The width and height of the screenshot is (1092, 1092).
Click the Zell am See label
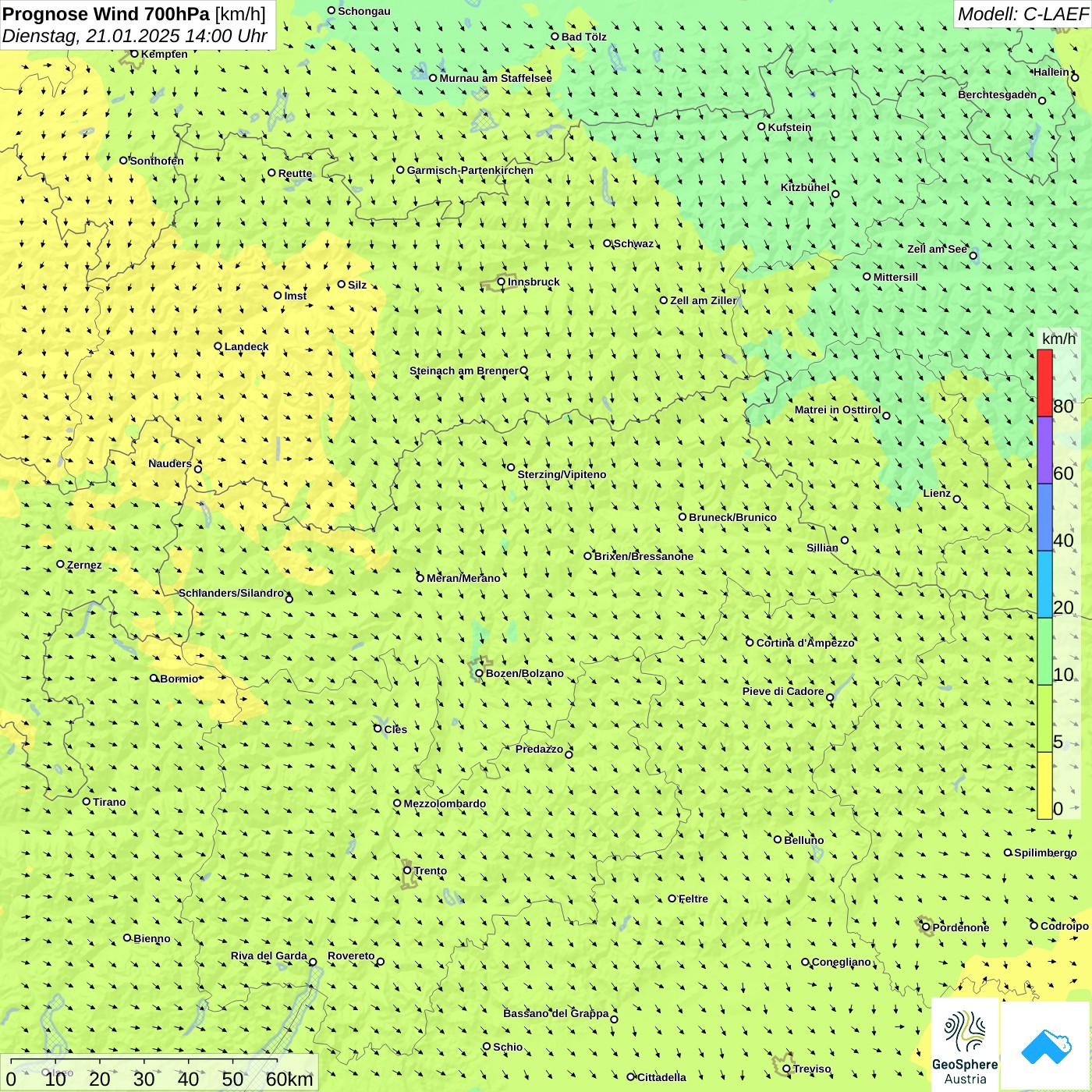pyautogui.click(x=937, y=249)
